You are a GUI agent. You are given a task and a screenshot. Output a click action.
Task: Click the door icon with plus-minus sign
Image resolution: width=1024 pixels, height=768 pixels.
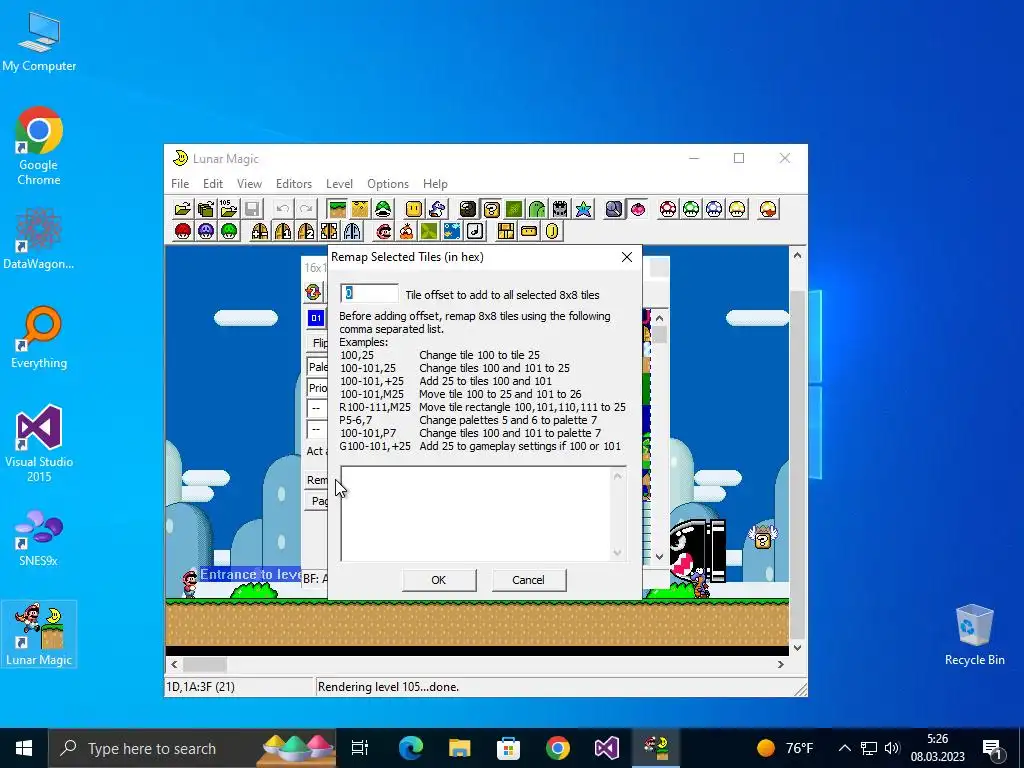click(260, 231)
